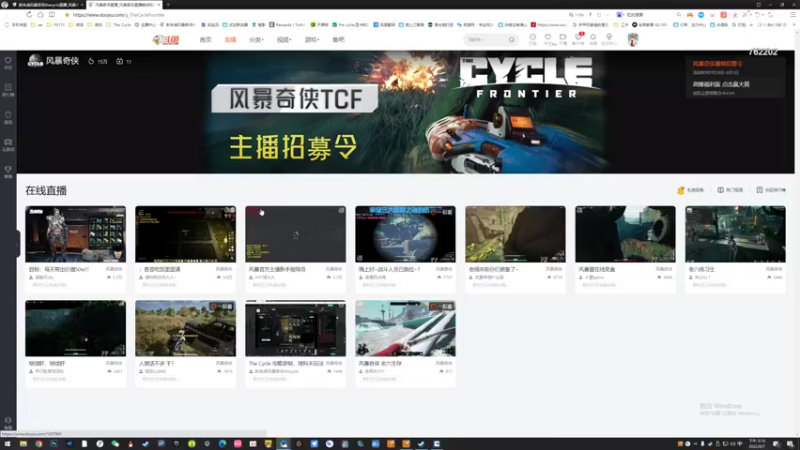Open the 首页 home tab
This screenshot has width=800, height=450.
click(x=205, y=40)
